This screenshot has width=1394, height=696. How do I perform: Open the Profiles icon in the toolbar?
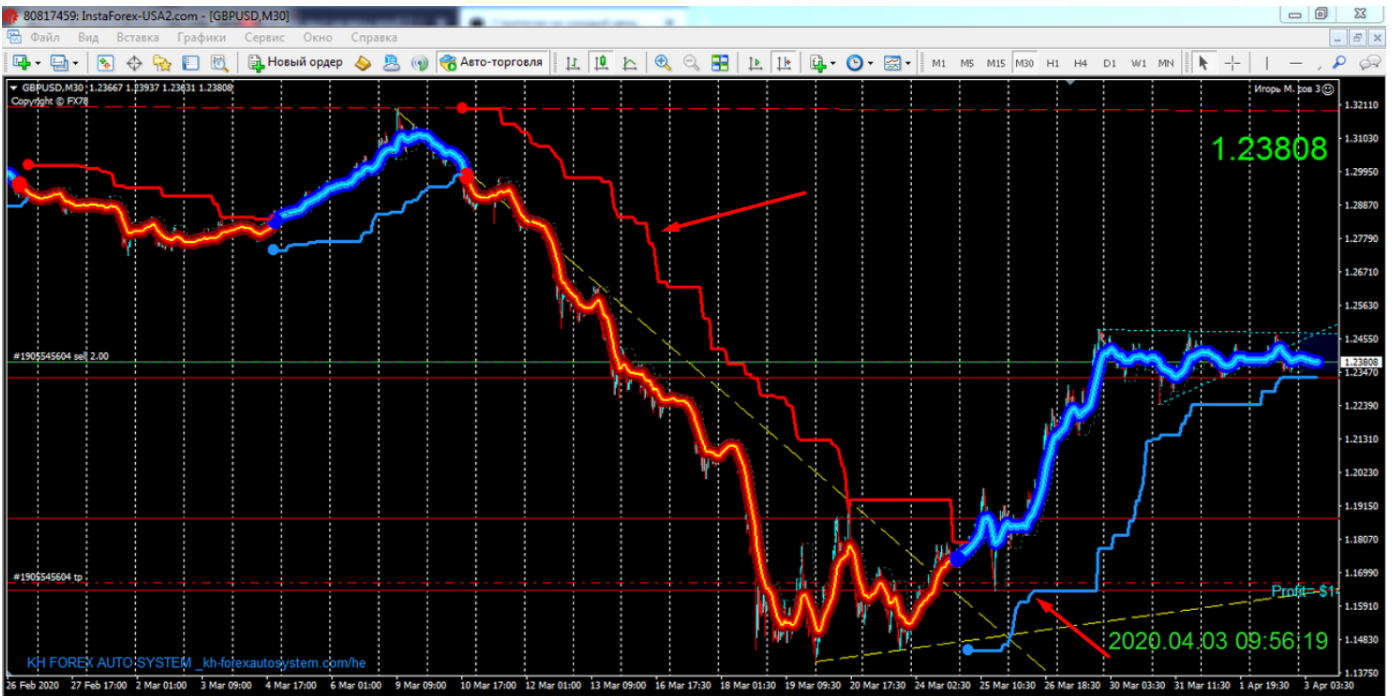point(59,62)
